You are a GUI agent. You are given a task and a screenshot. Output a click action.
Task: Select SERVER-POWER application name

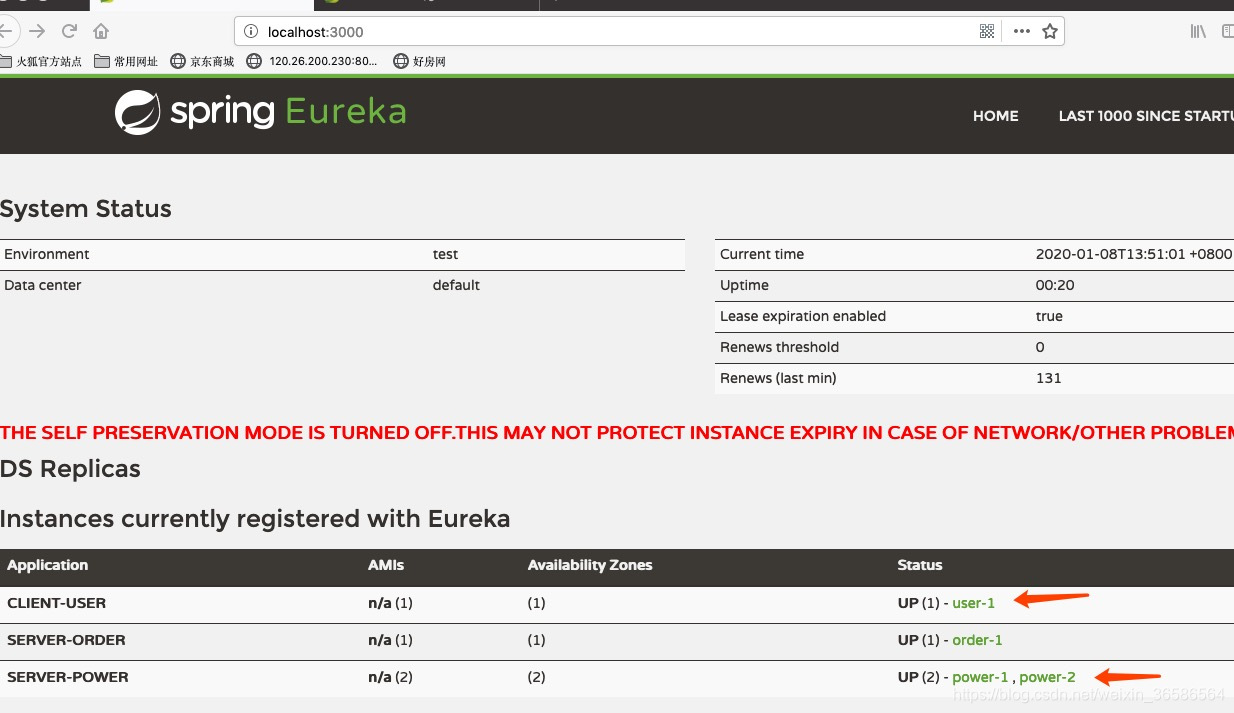click(x=68, y=677)
